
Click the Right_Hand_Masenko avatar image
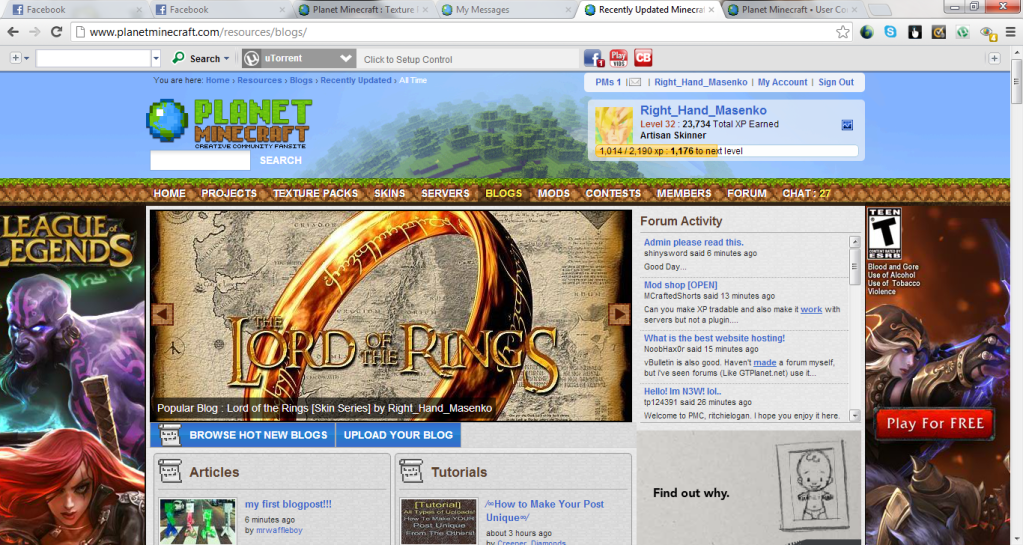613,126
